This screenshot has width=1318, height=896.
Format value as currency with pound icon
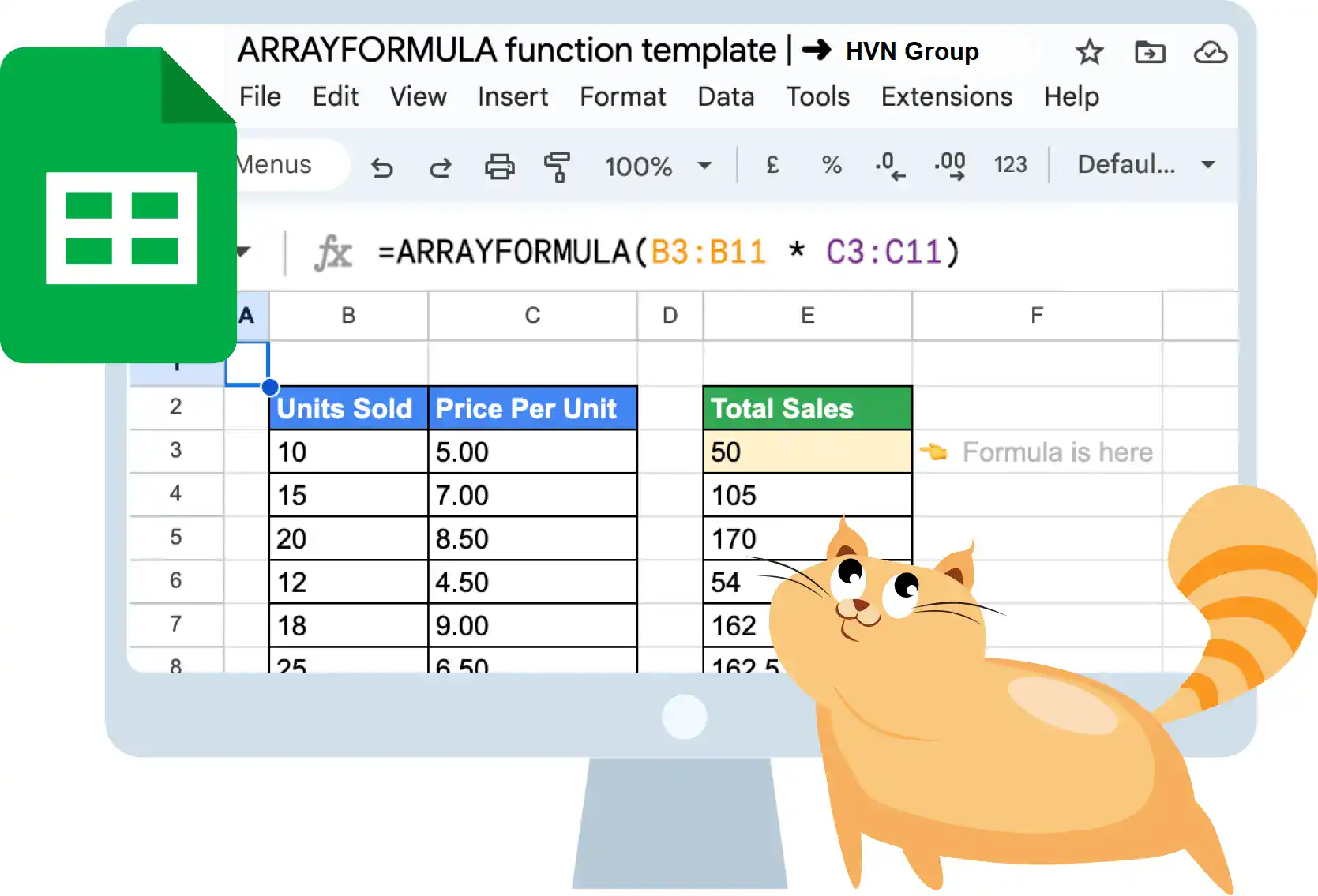772,167
